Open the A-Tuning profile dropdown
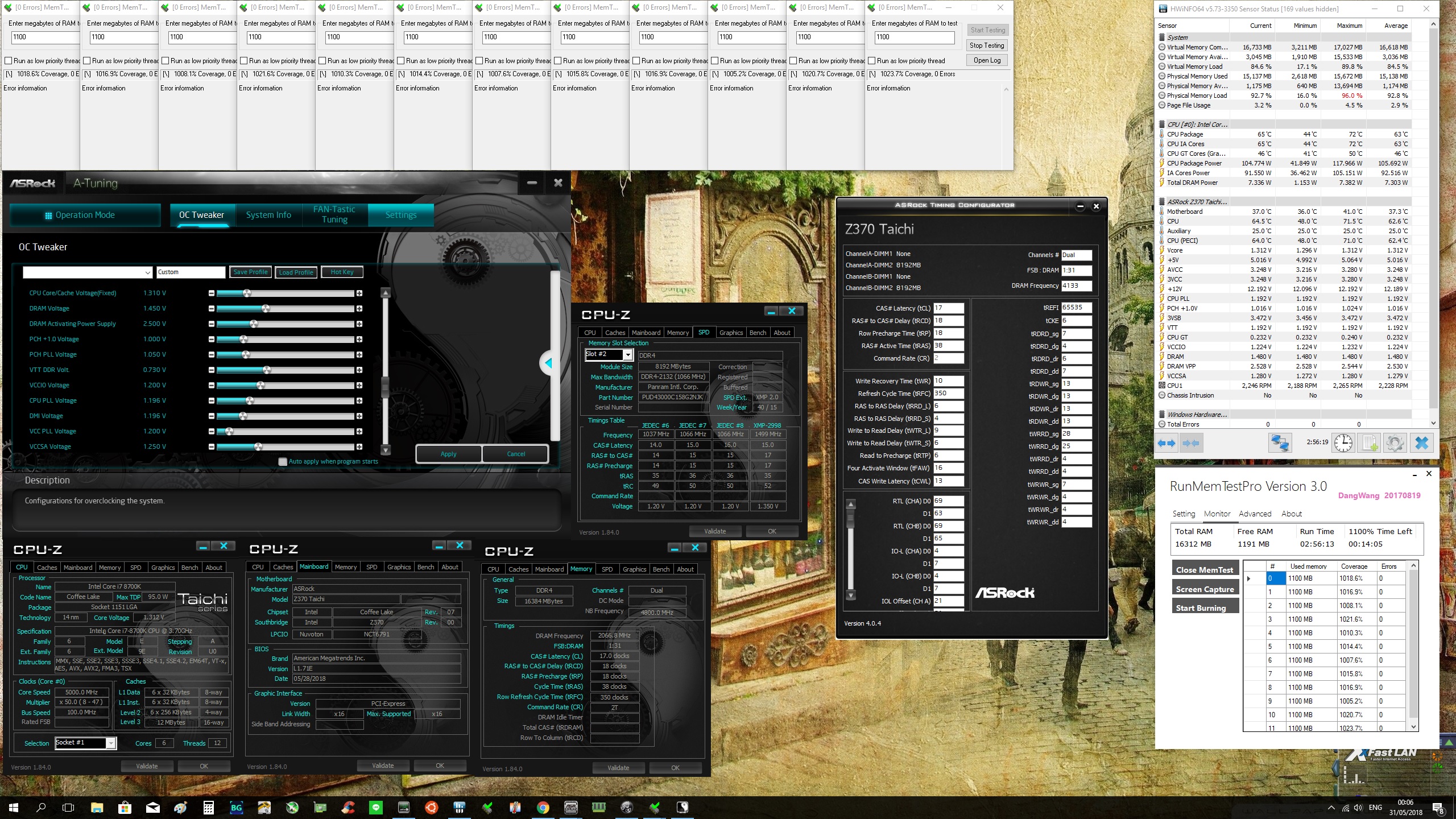 coord(88,272)
